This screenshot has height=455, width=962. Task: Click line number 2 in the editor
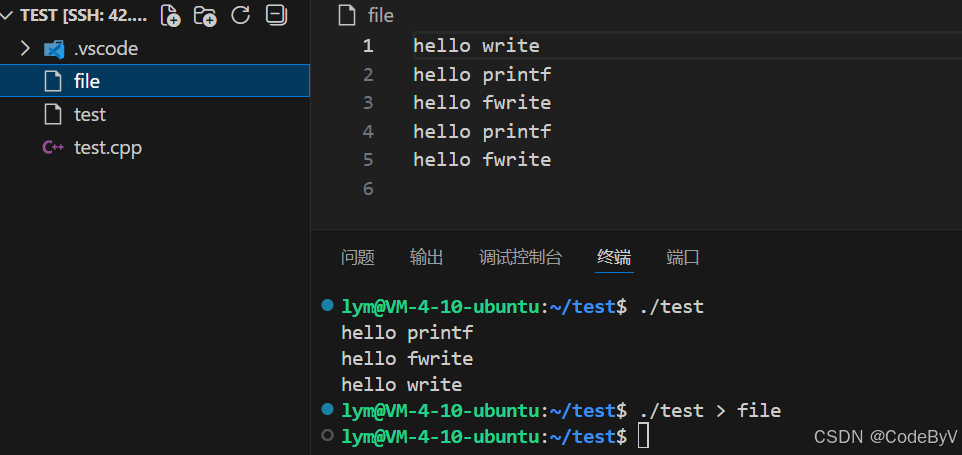click(367, 75)
